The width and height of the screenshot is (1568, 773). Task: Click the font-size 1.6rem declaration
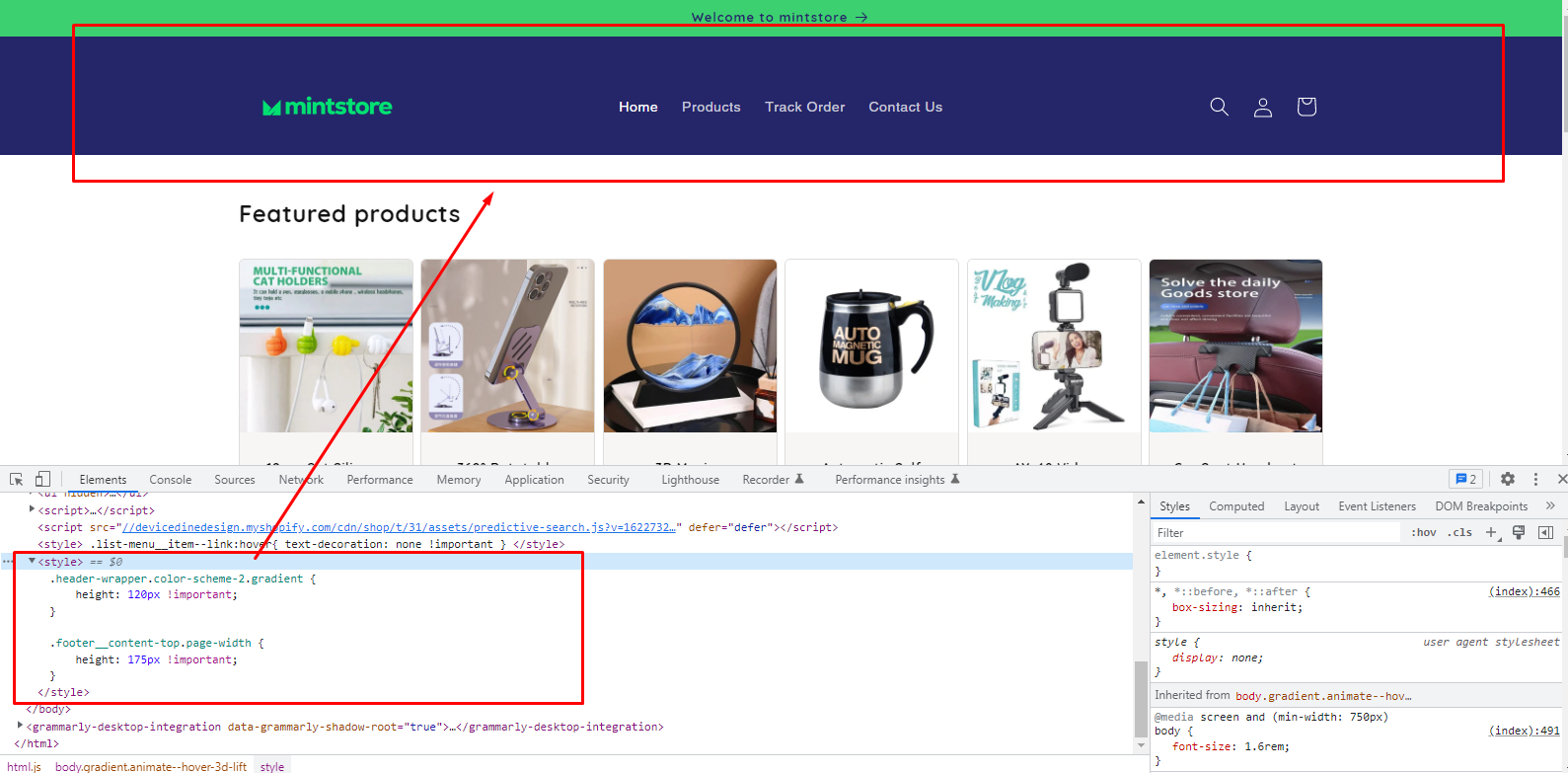tap(1231, 746)
